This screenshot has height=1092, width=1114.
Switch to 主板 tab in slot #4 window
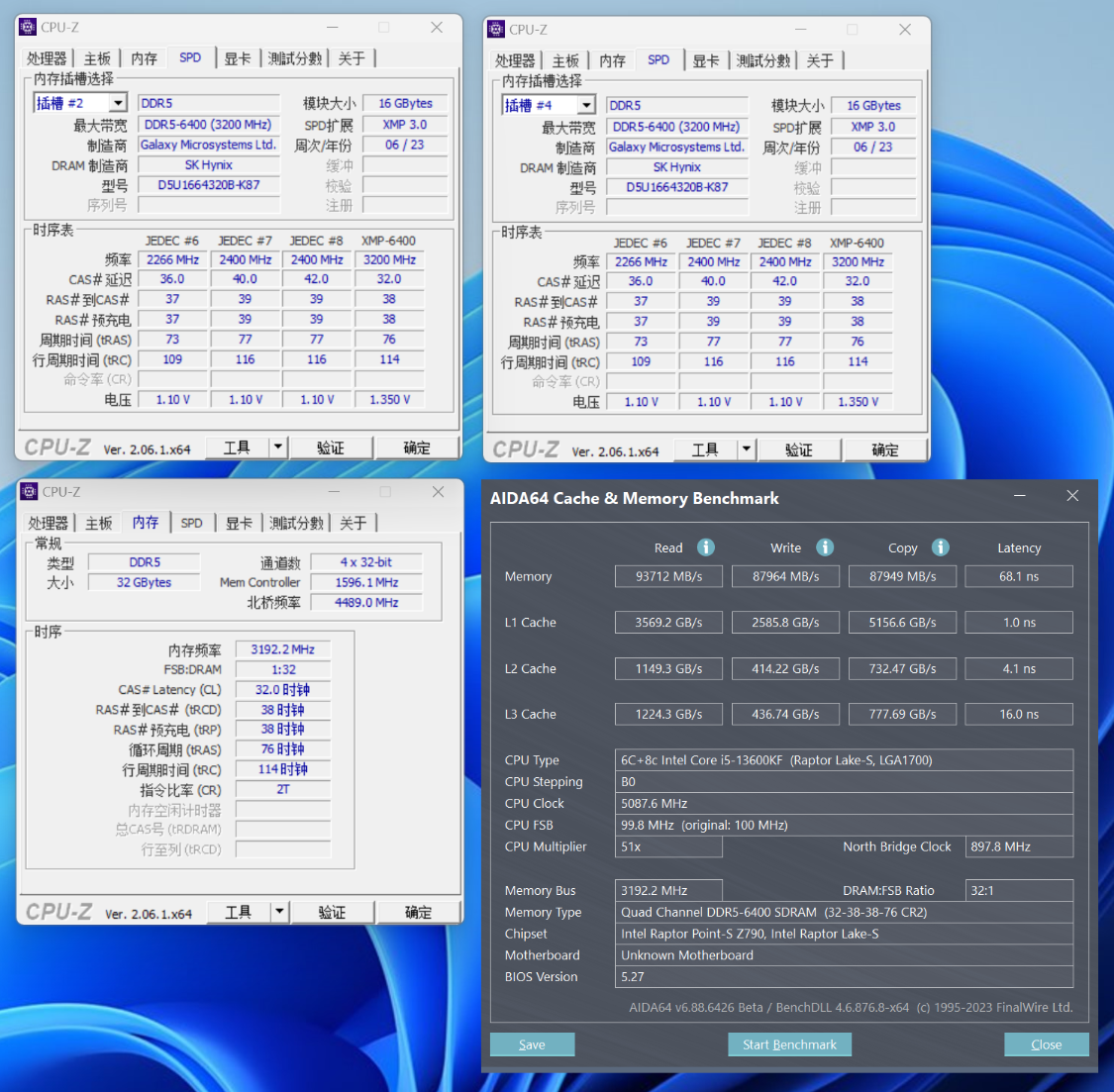tap(565, 60)
